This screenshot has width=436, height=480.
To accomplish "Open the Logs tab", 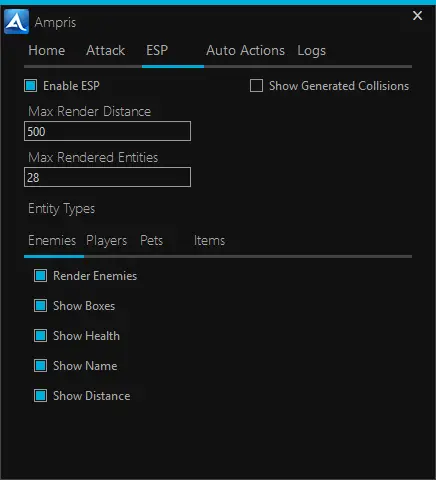I will 312,51.
